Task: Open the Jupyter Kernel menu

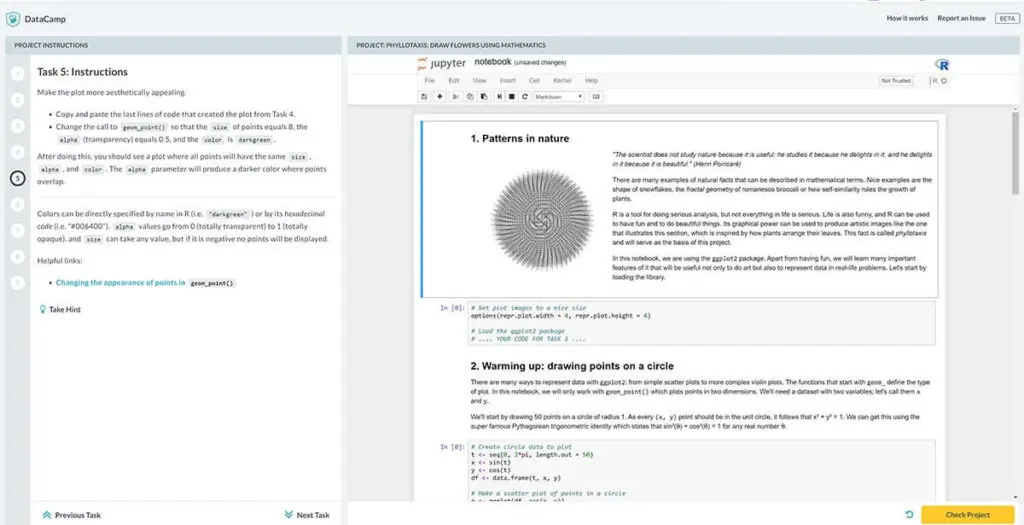Action: [562, 80]
